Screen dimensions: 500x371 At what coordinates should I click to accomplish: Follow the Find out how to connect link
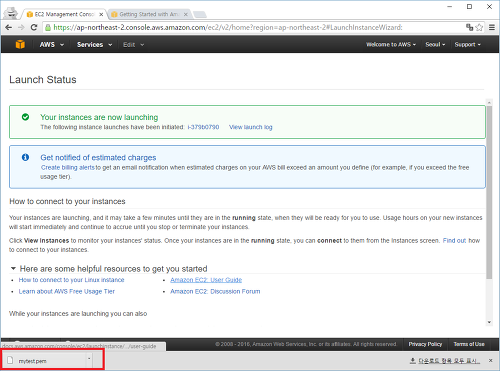454,240
